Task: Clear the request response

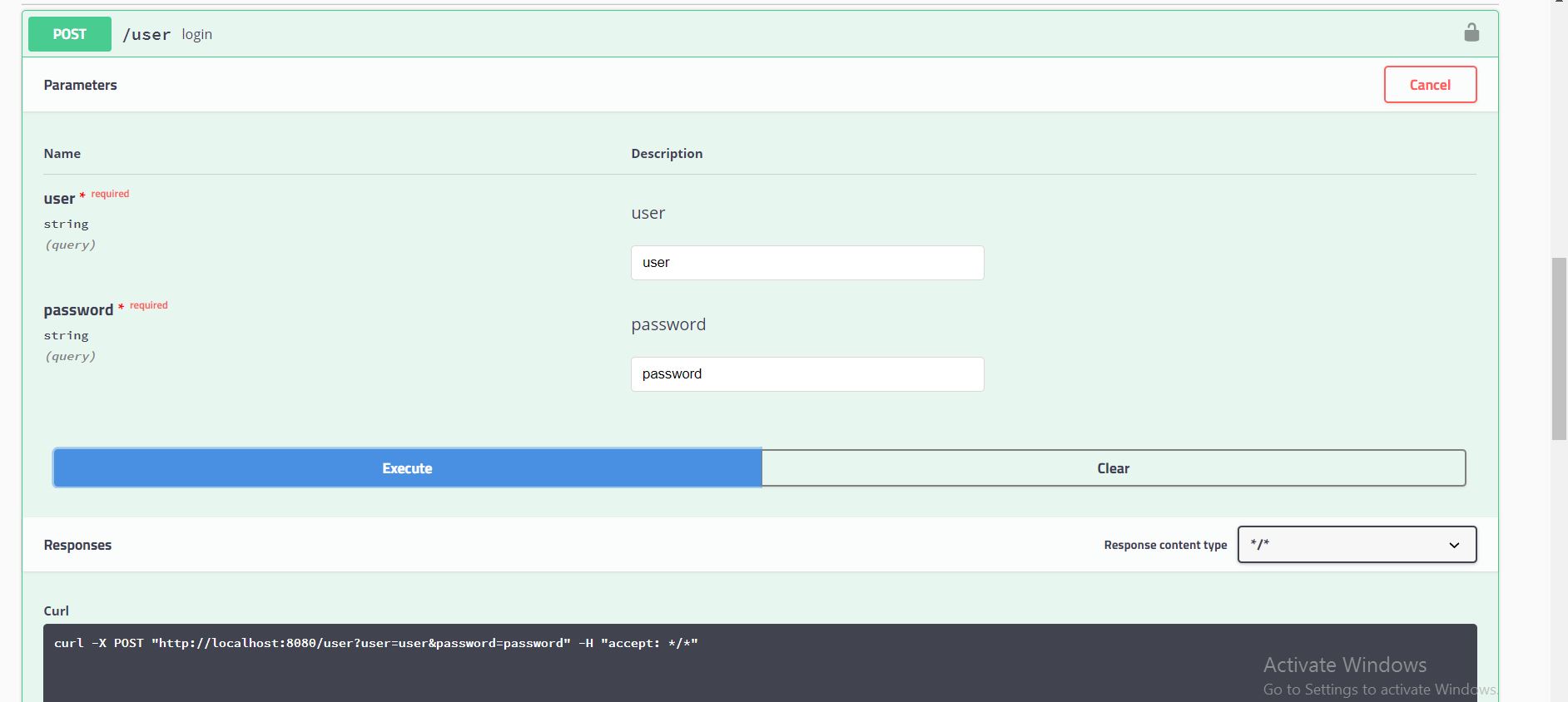Action: tap(1113, 468)
